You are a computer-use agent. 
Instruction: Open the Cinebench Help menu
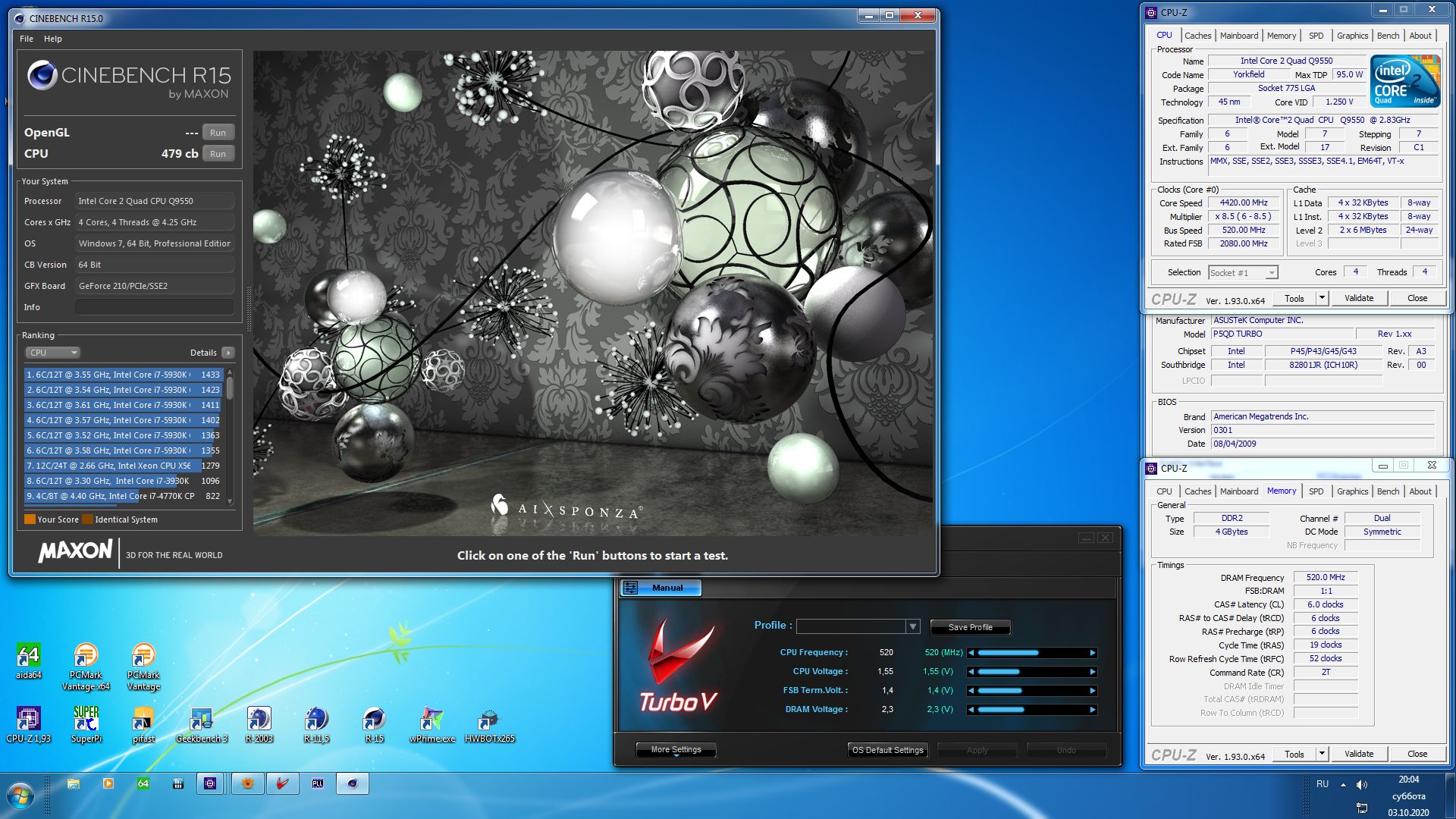pos(53,39)
